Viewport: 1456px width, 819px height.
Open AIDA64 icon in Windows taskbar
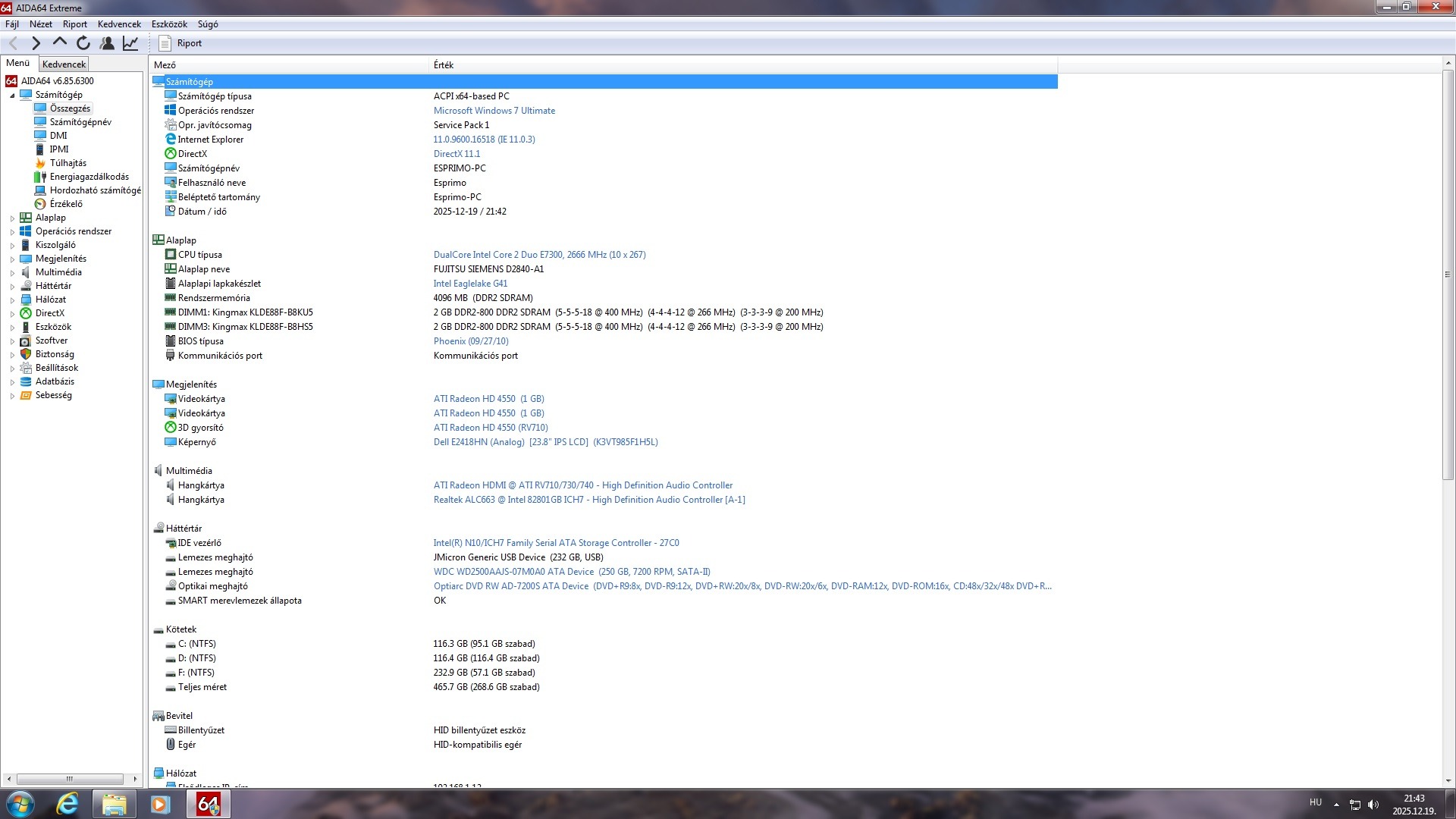click(208, 804)
